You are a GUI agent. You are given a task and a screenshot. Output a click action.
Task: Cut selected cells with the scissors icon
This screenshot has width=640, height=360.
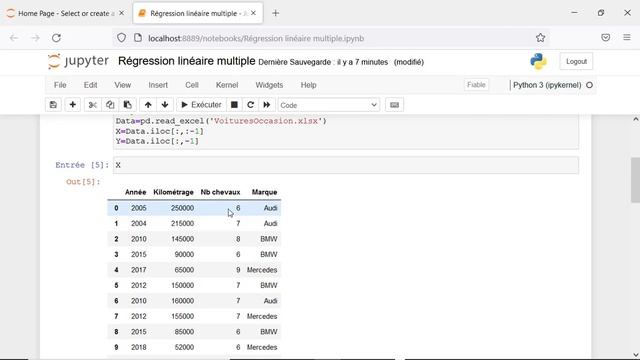[x=93, y=105]
